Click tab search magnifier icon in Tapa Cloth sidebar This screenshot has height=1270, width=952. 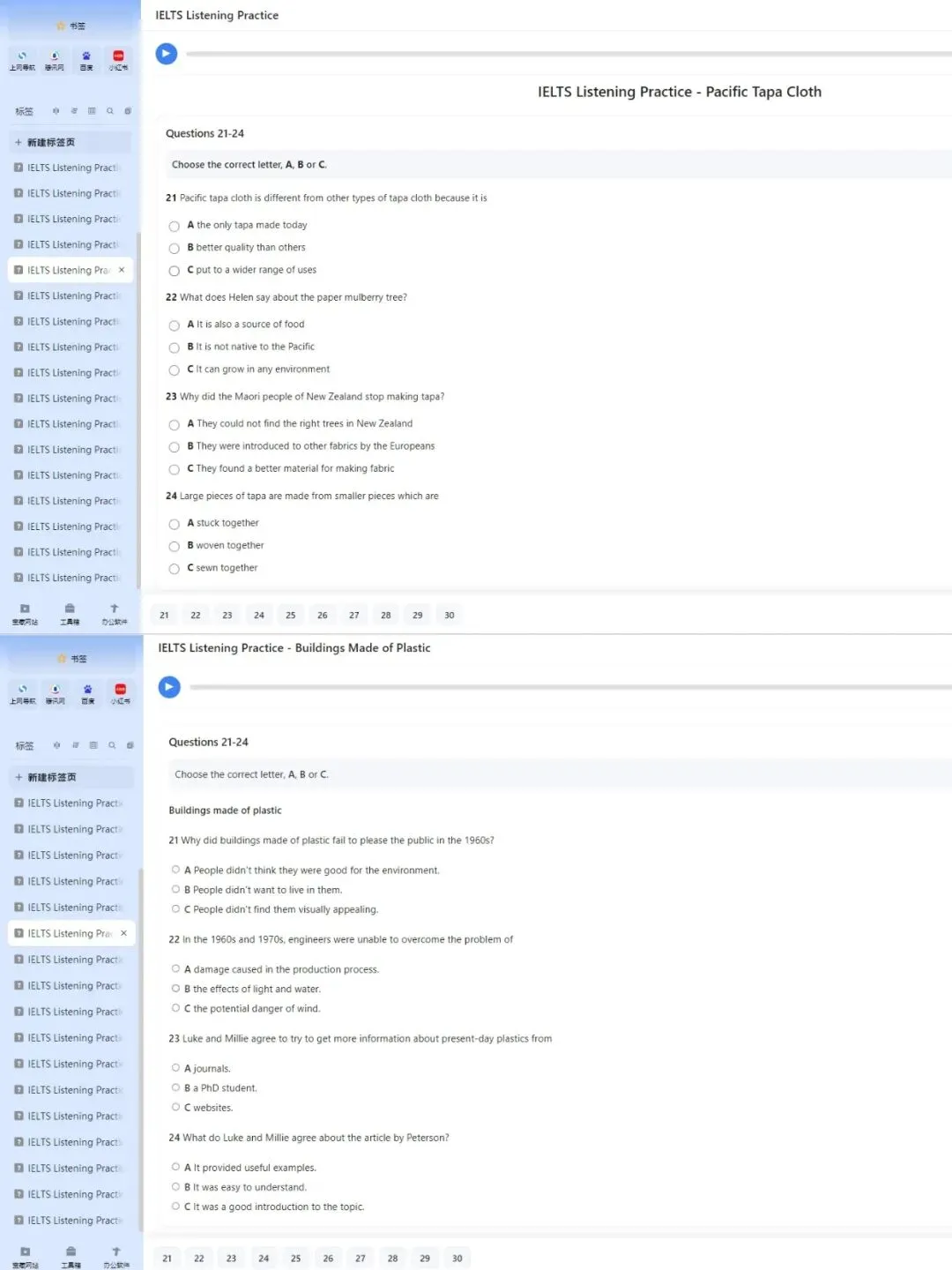[x=110, y=111]
